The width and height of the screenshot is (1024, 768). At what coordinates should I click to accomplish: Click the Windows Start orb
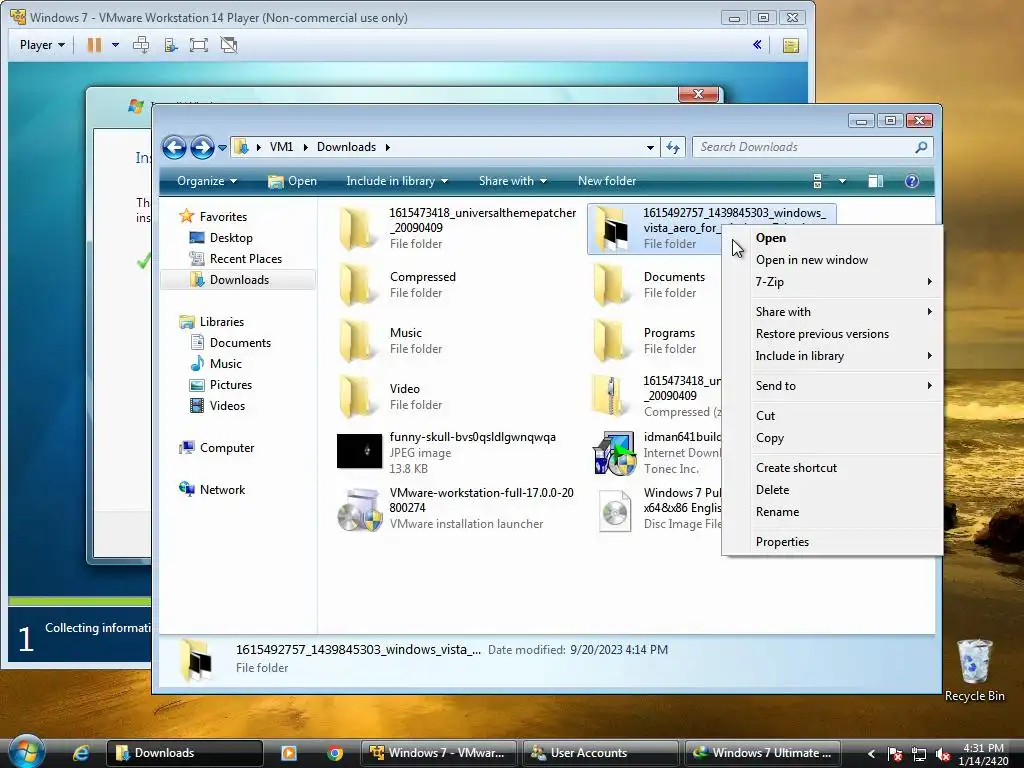[x=25, y=752]
